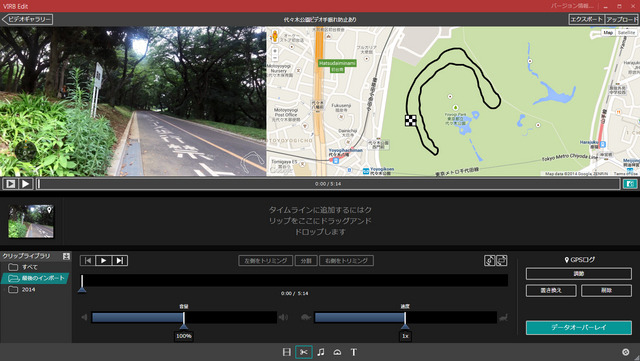Go back to ビデオギャラリー video gallery

click(x=27, y=19)
